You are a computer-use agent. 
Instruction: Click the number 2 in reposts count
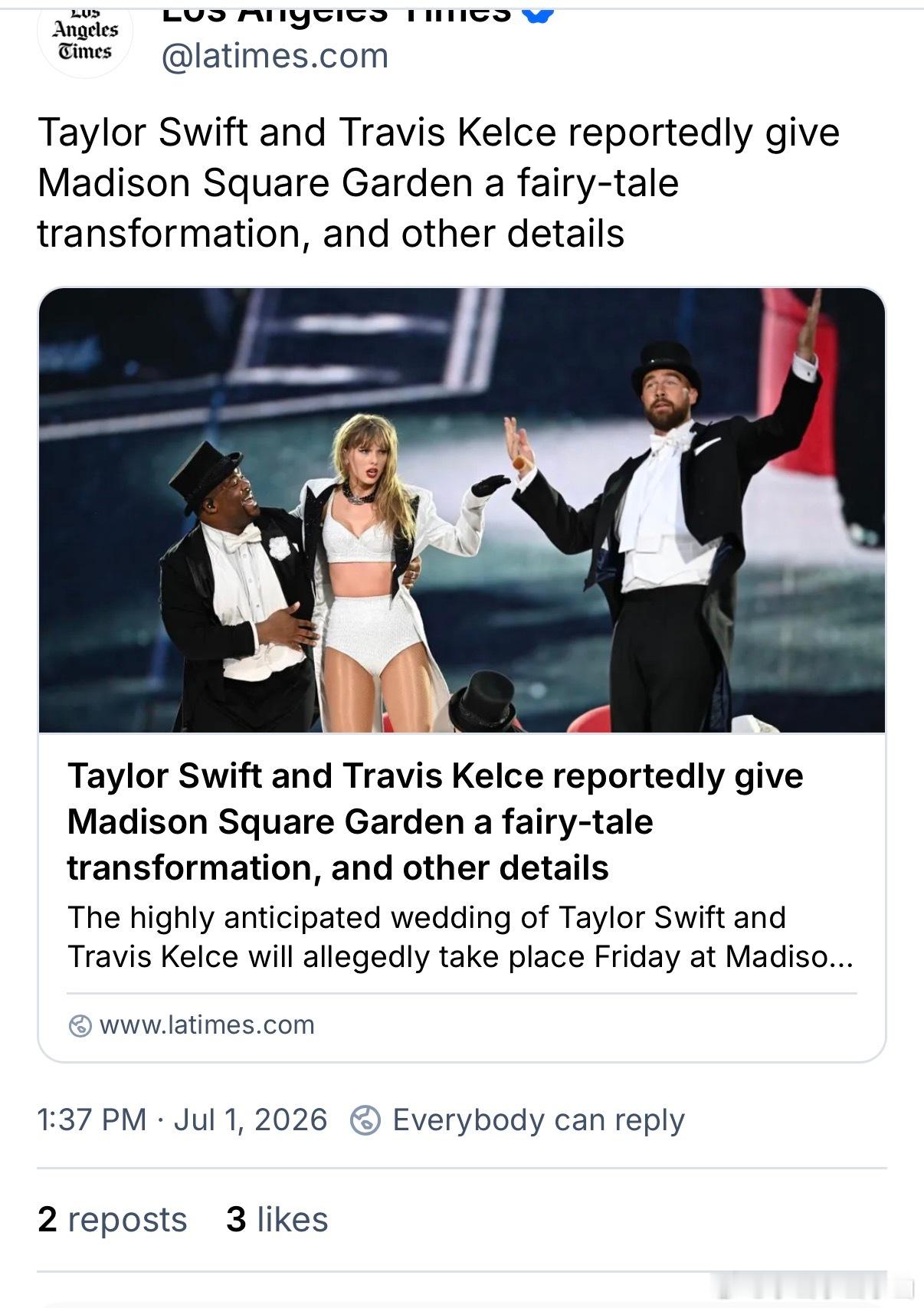47,1219
